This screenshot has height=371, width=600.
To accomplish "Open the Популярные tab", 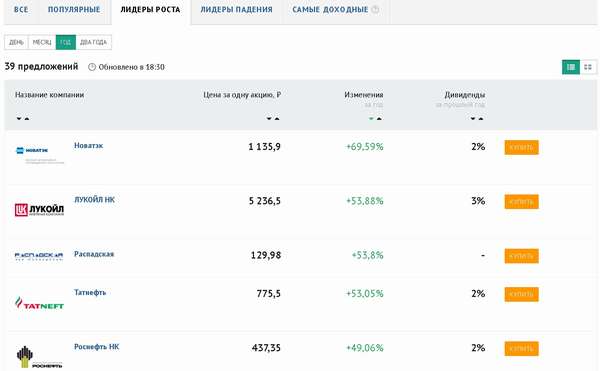I will pos(74,10).
